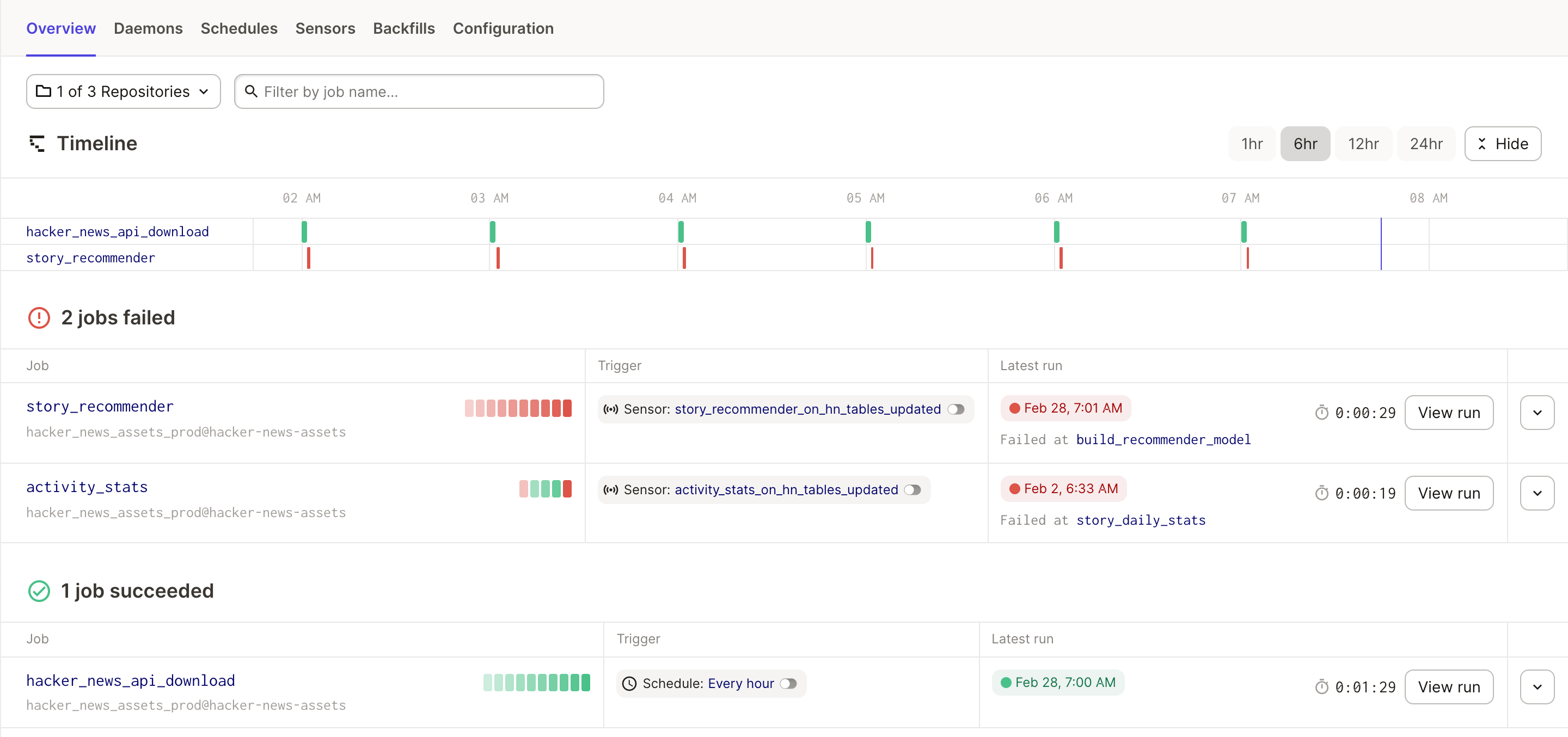Open the Every hour schedule link
The width and height of the screenshot is (1568, 737).
pyautogui.click(x=742, y=684)
